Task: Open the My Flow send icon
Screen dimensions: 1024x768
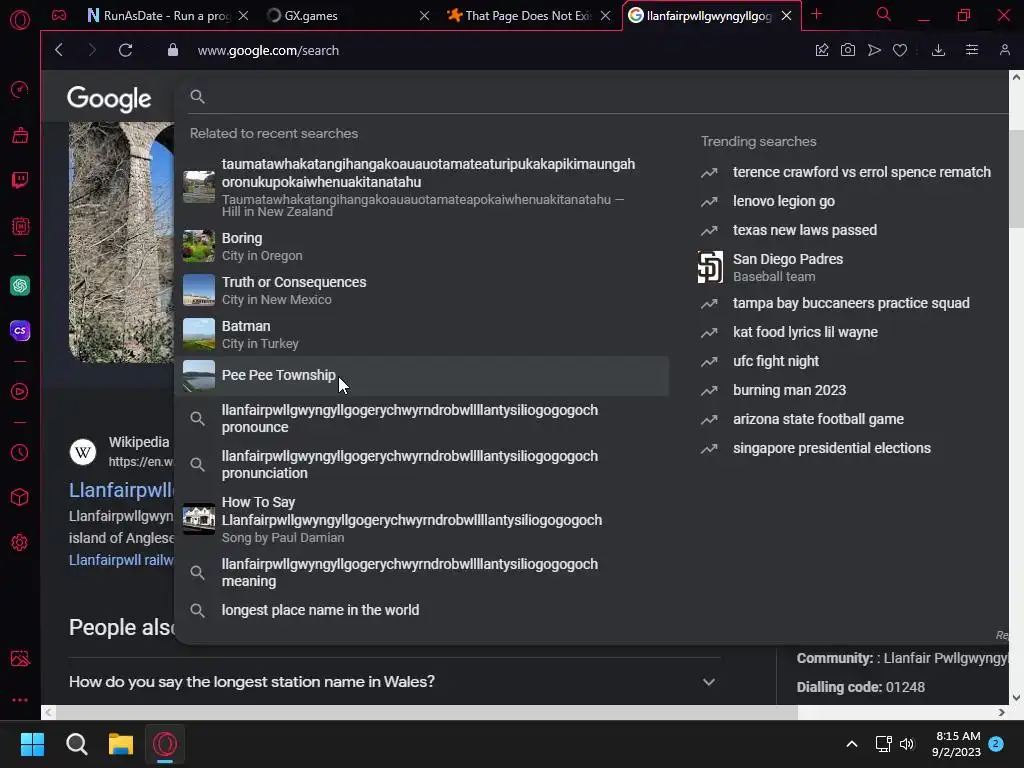Action: 874,50
